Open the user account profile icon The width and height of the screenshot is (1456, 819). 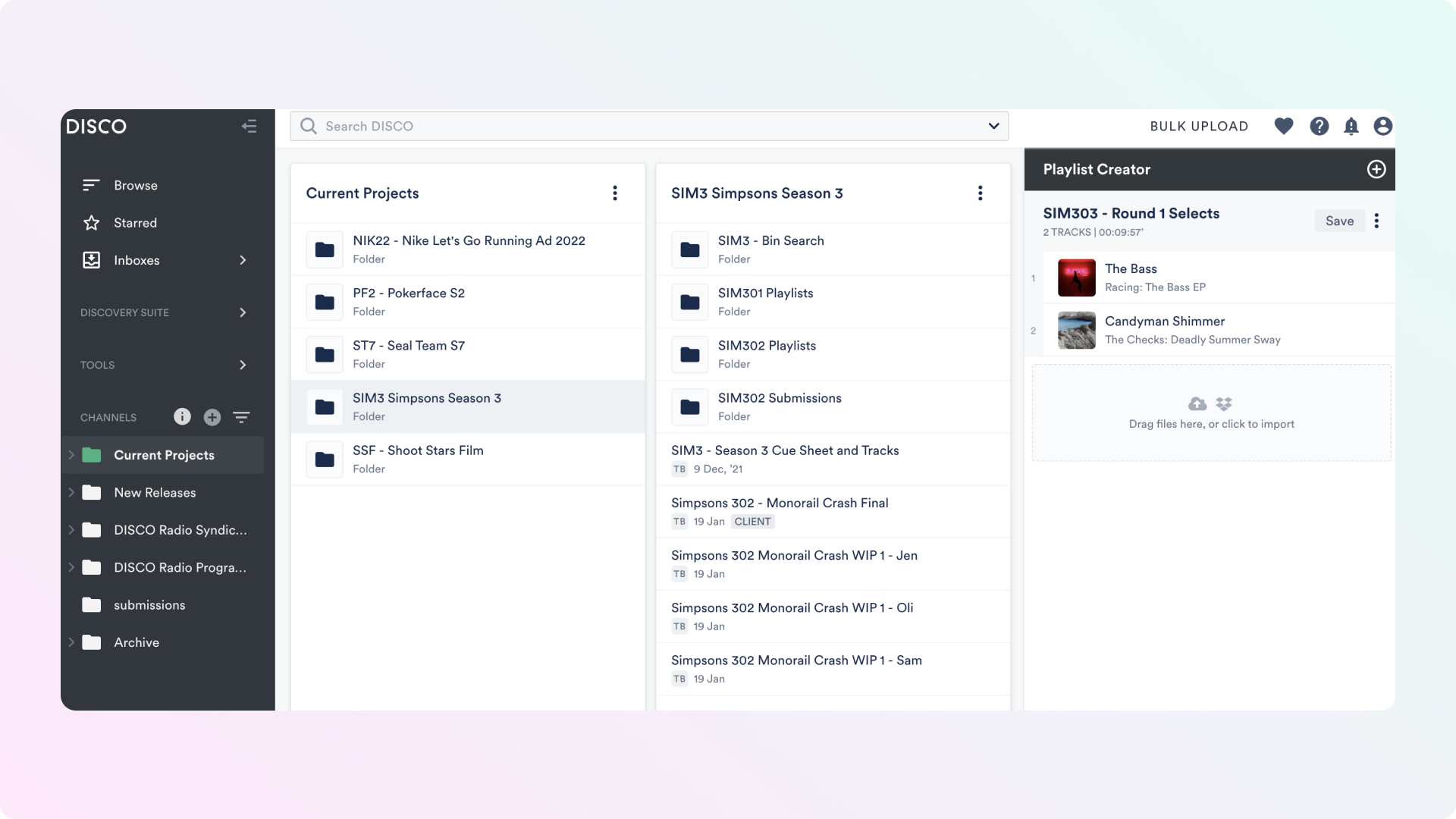click(x=1382, y=126)
